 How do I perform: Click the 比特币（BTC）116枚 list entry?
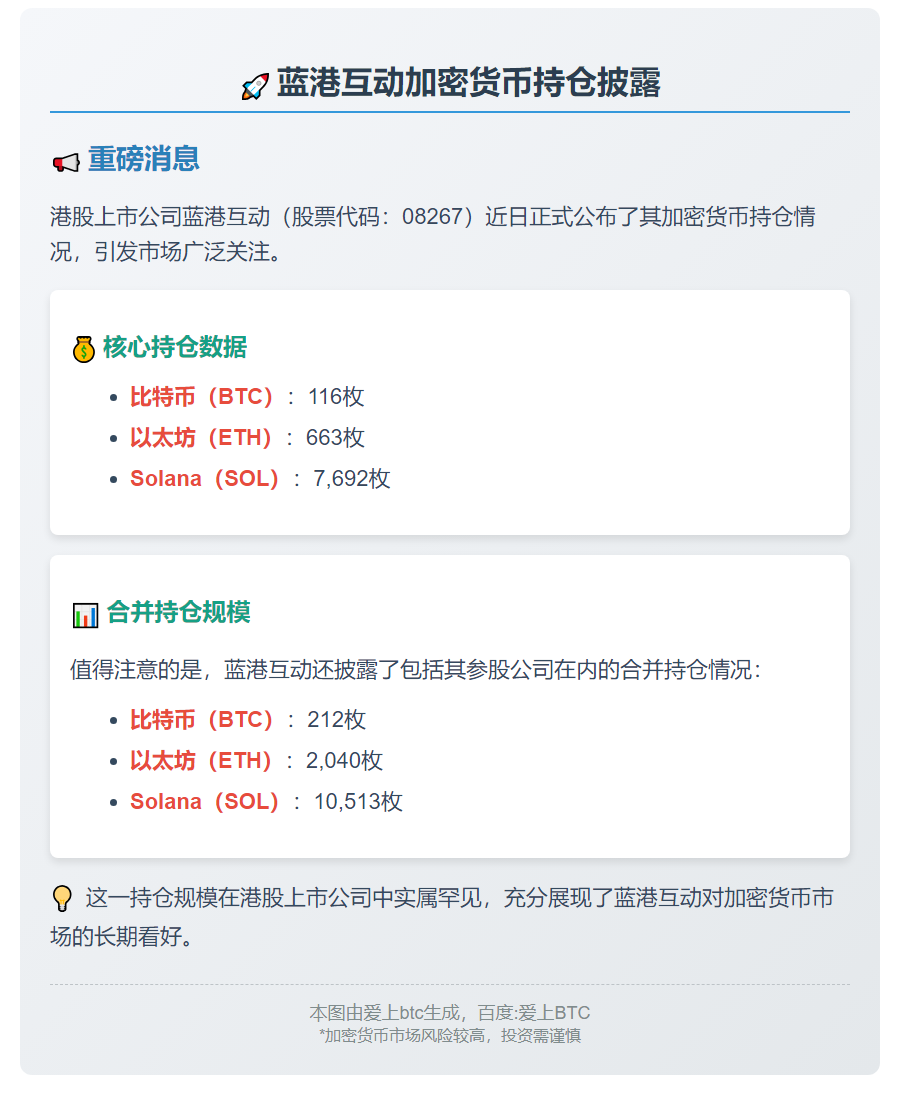246,397
